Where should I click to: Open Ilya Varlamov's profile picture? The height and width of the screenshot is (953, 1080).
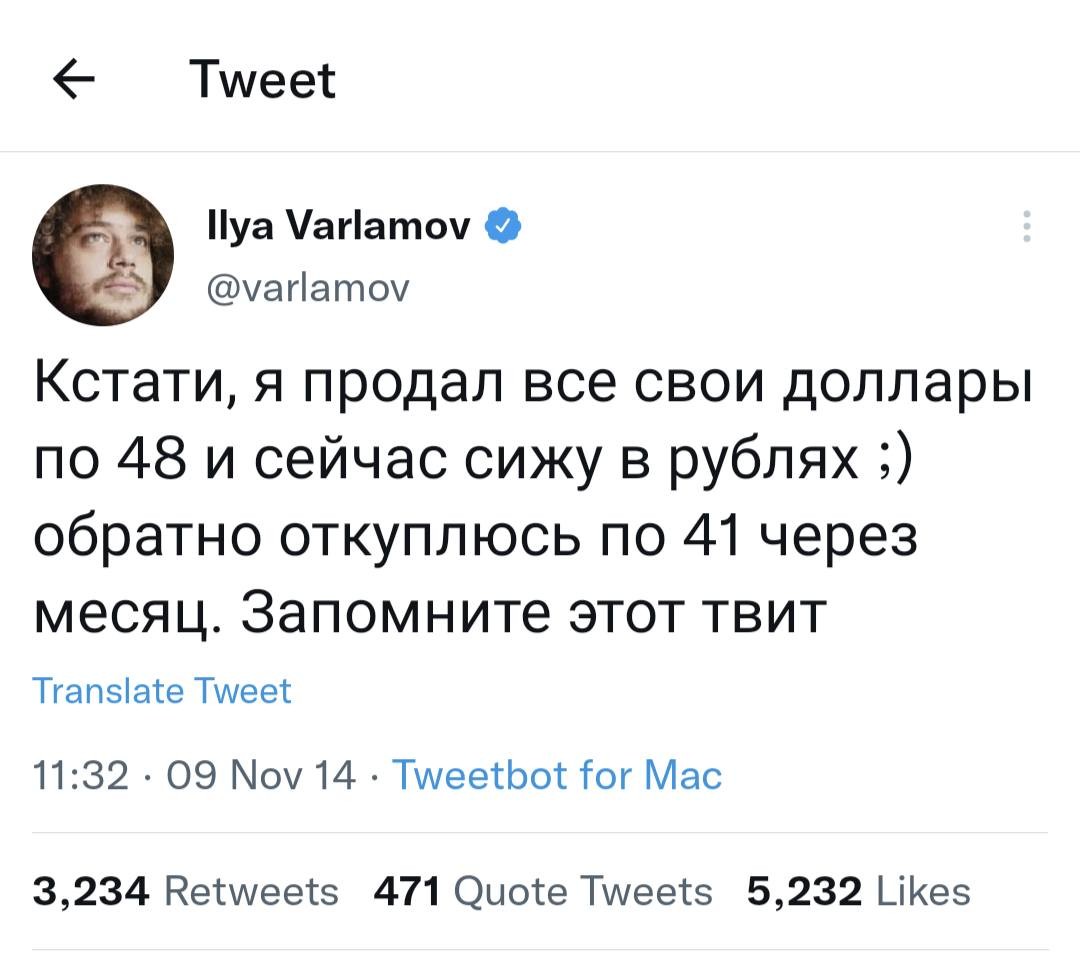tap(103, 254)
